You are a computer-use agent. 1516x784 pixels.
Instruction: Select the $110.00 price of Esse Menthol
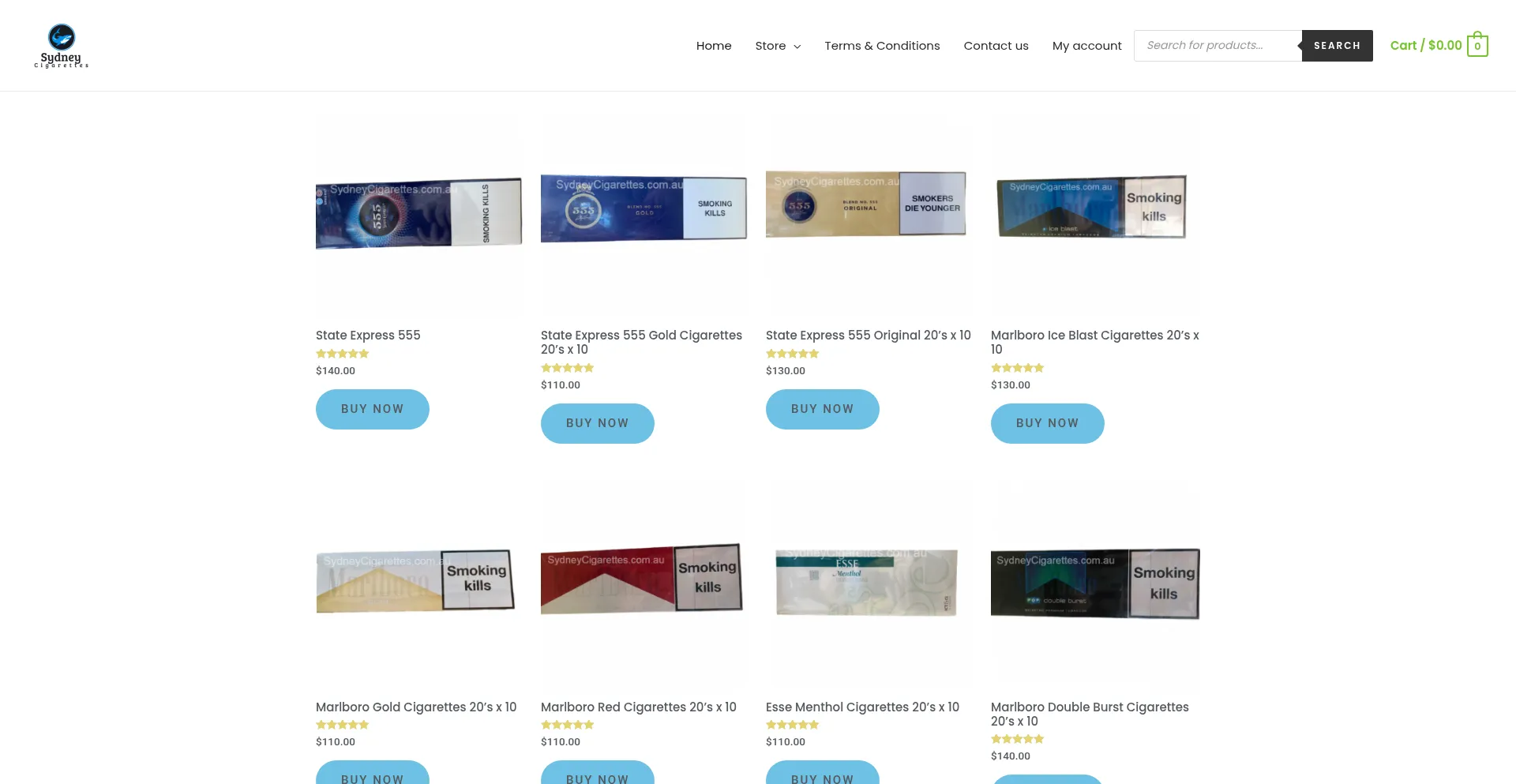coord(786,742)
